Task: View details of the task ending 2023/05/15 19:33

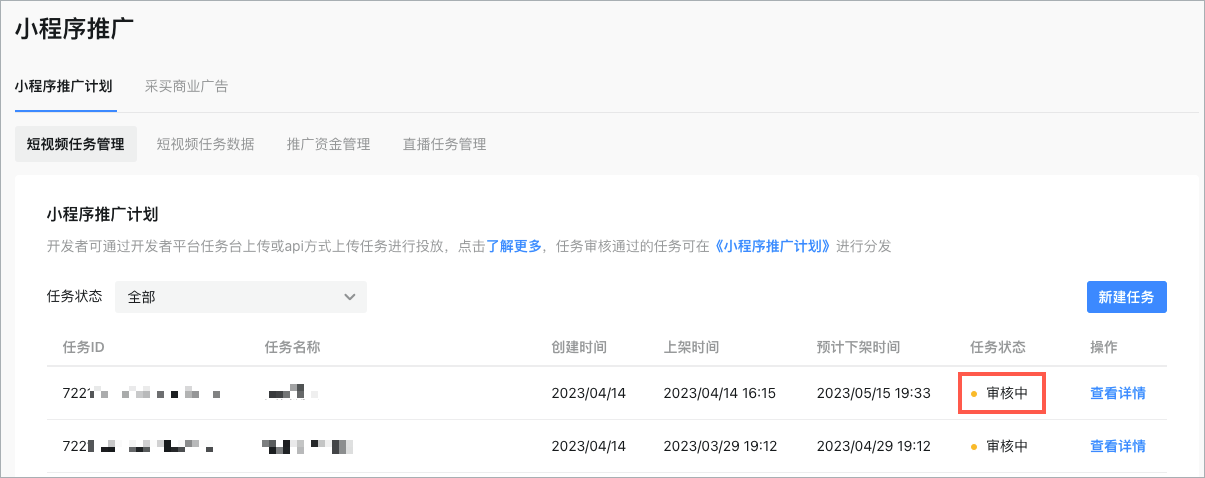Action: click(1117, 393)
